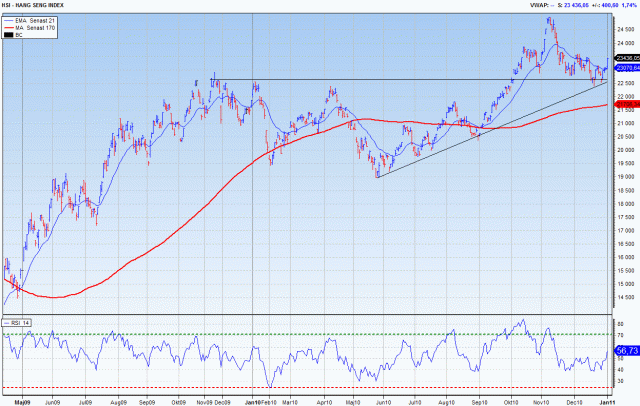Click the black BC legend swatch
640x406 pixels.
coord(11,35)
